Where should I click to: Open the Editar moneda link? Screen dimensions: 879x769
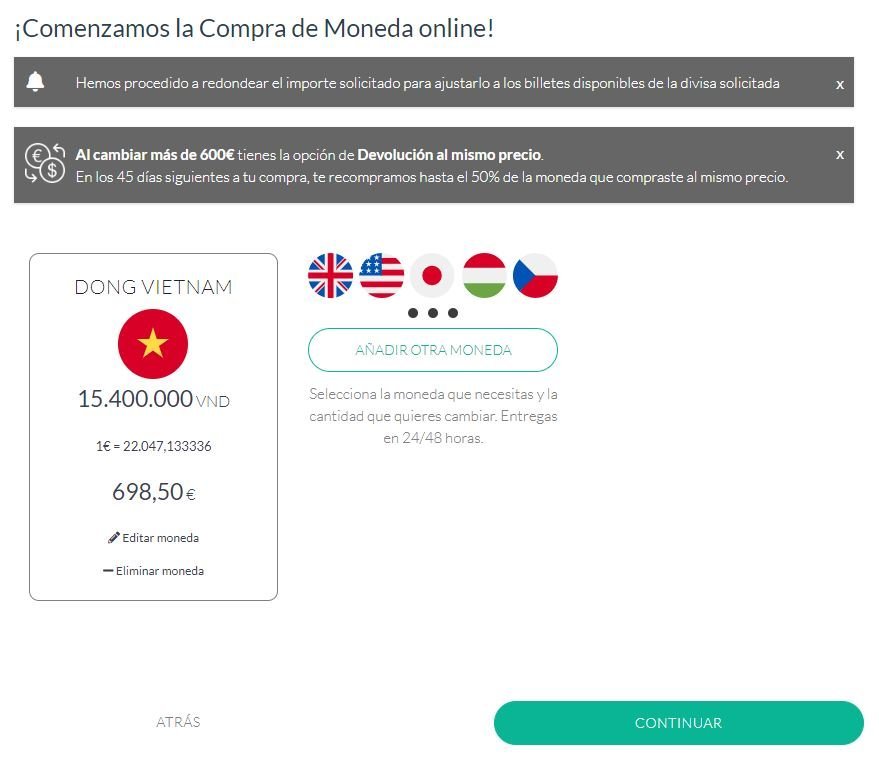coord(160,538)
